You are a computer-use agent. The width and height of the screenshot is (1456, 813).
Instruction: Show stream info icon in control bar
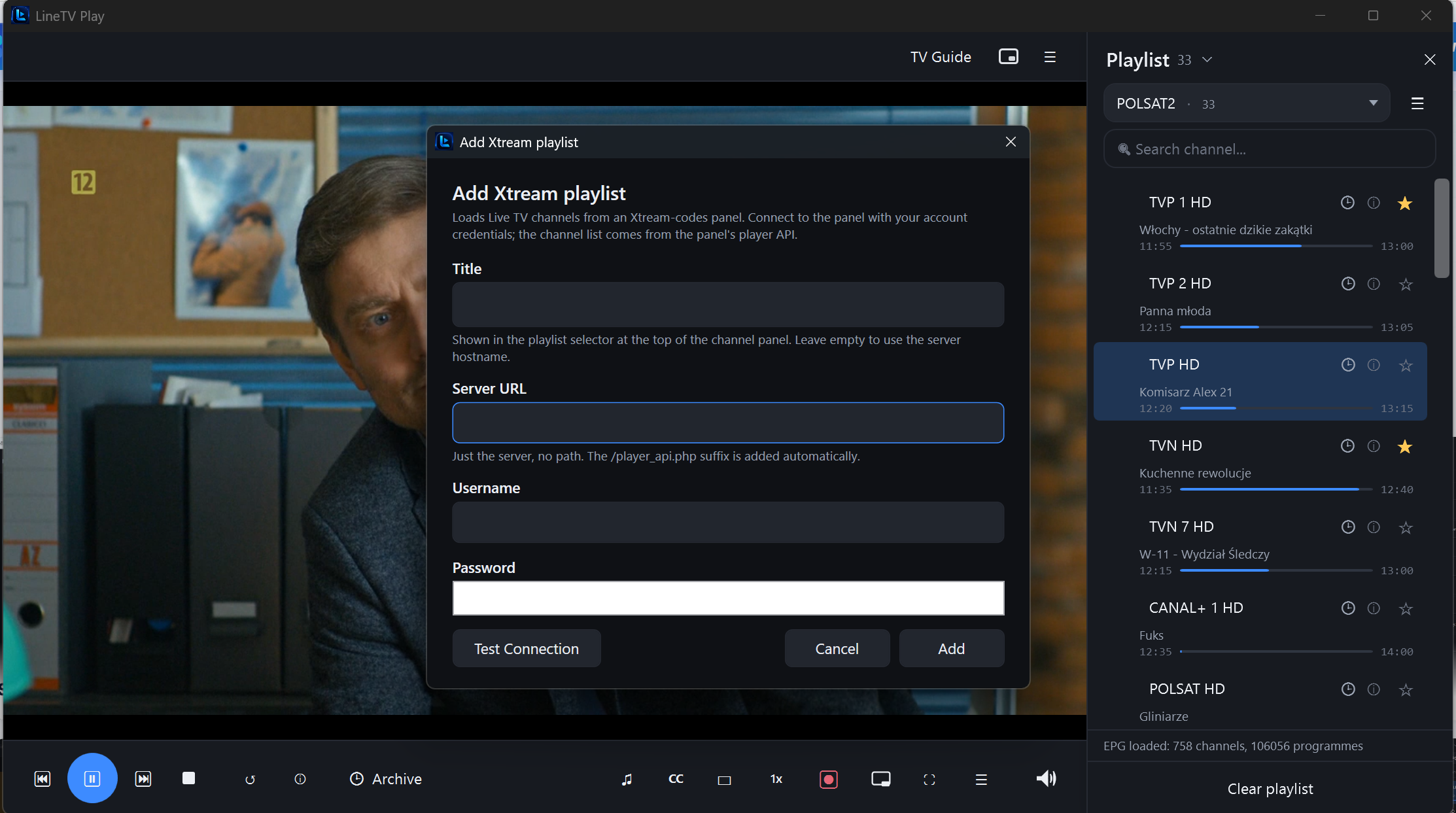[x=300, y=779]
